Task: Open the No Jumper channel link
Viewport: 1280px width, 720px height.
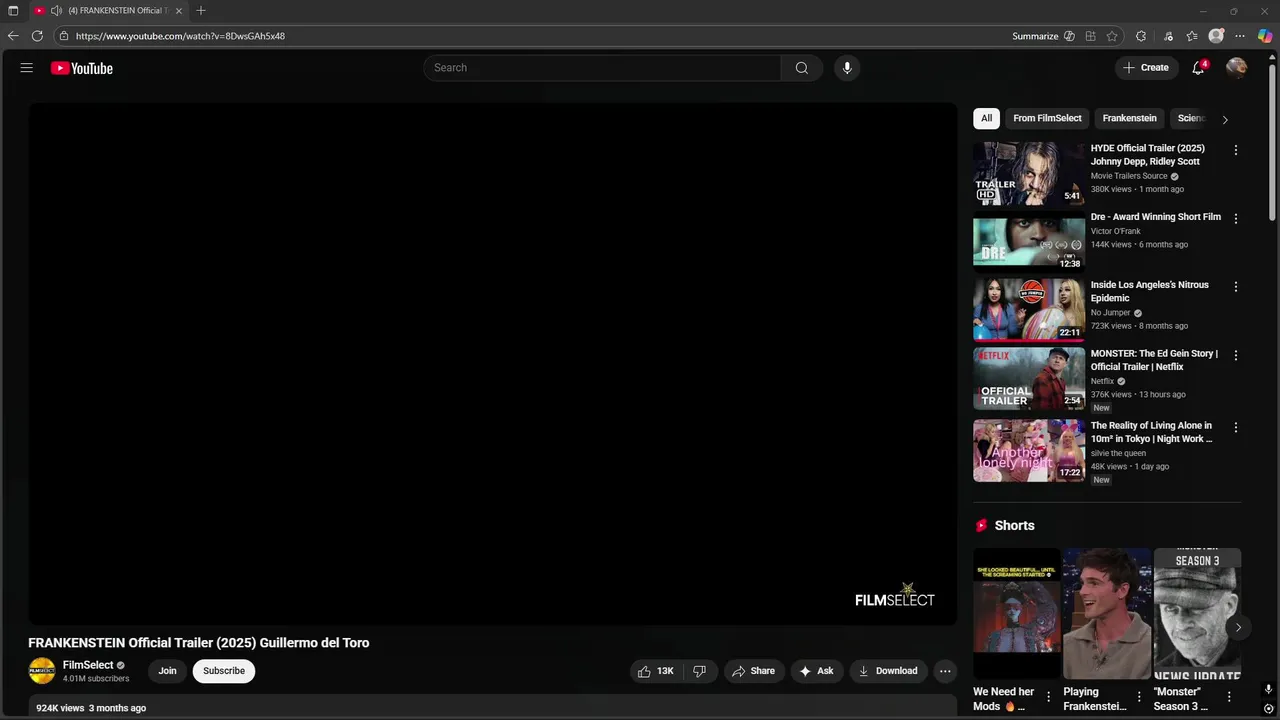Action: click(x=1110, y=313)
